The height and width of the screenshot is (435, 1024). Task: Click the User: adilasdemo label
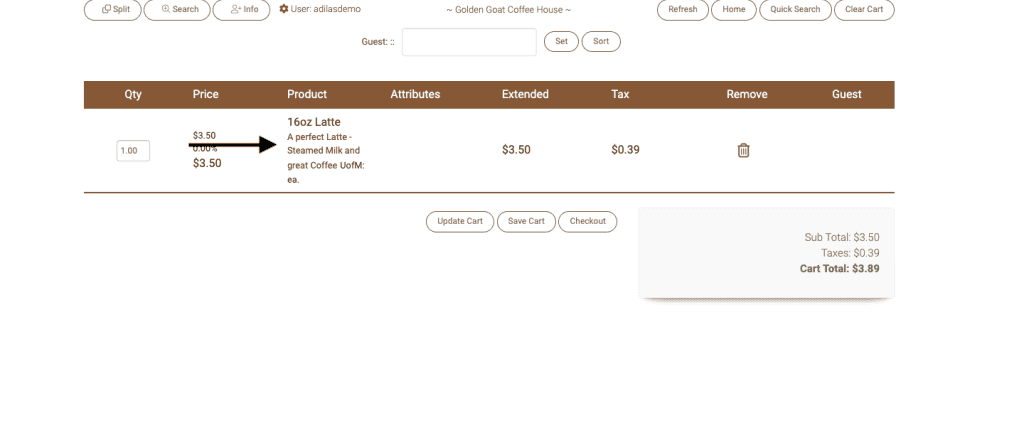pyautogui.click(x=325, y=9)
